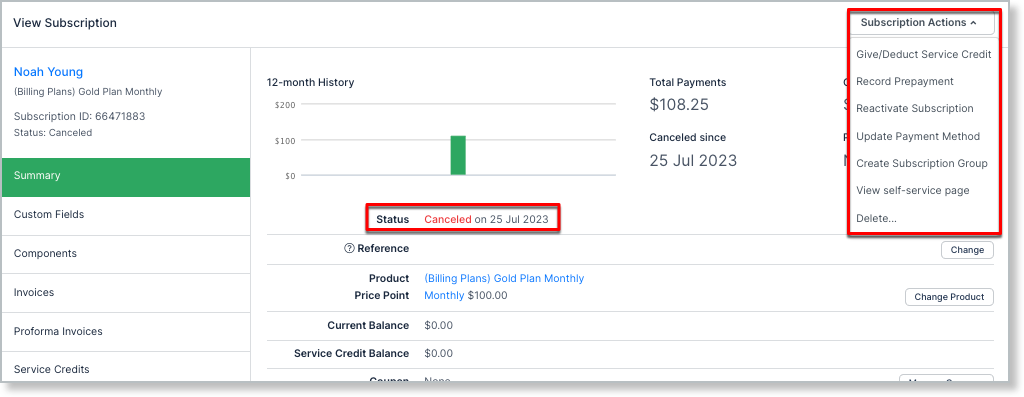Image resolution: width=1024 pixels, height=397 pixels.
Task: Click the Change Product button
Action: [949, 297]
